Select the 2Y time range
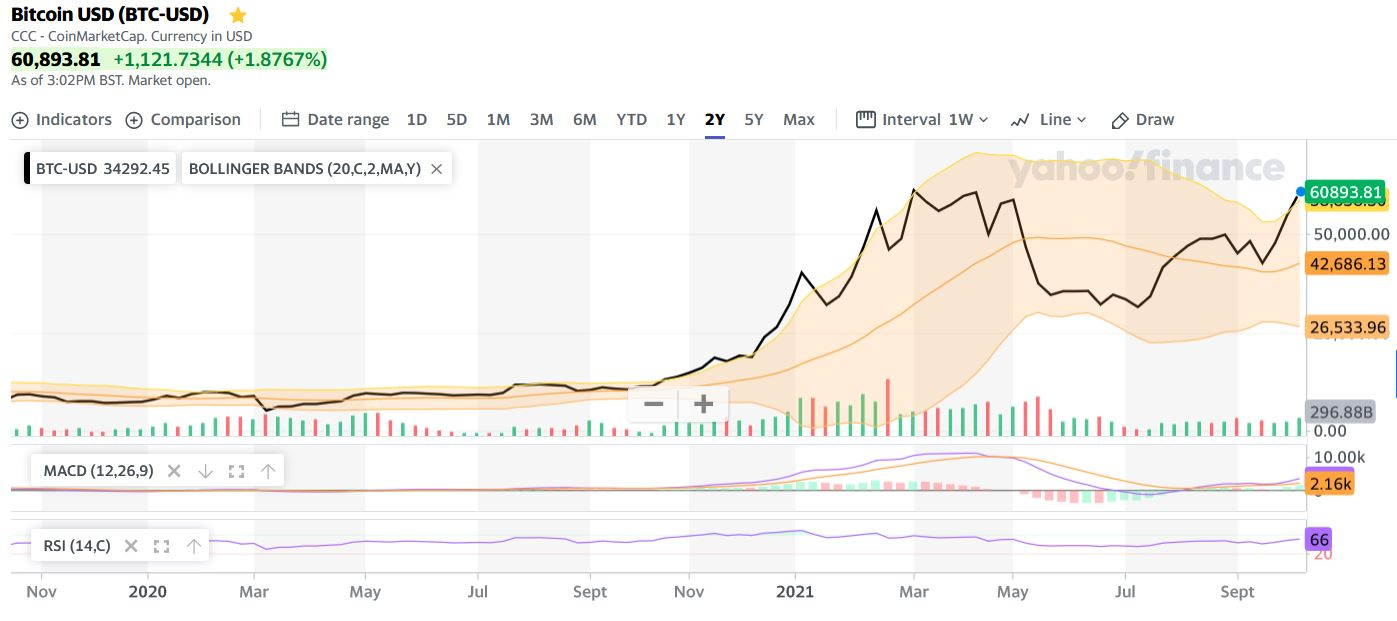1397x621 pixels. point(715,119)
